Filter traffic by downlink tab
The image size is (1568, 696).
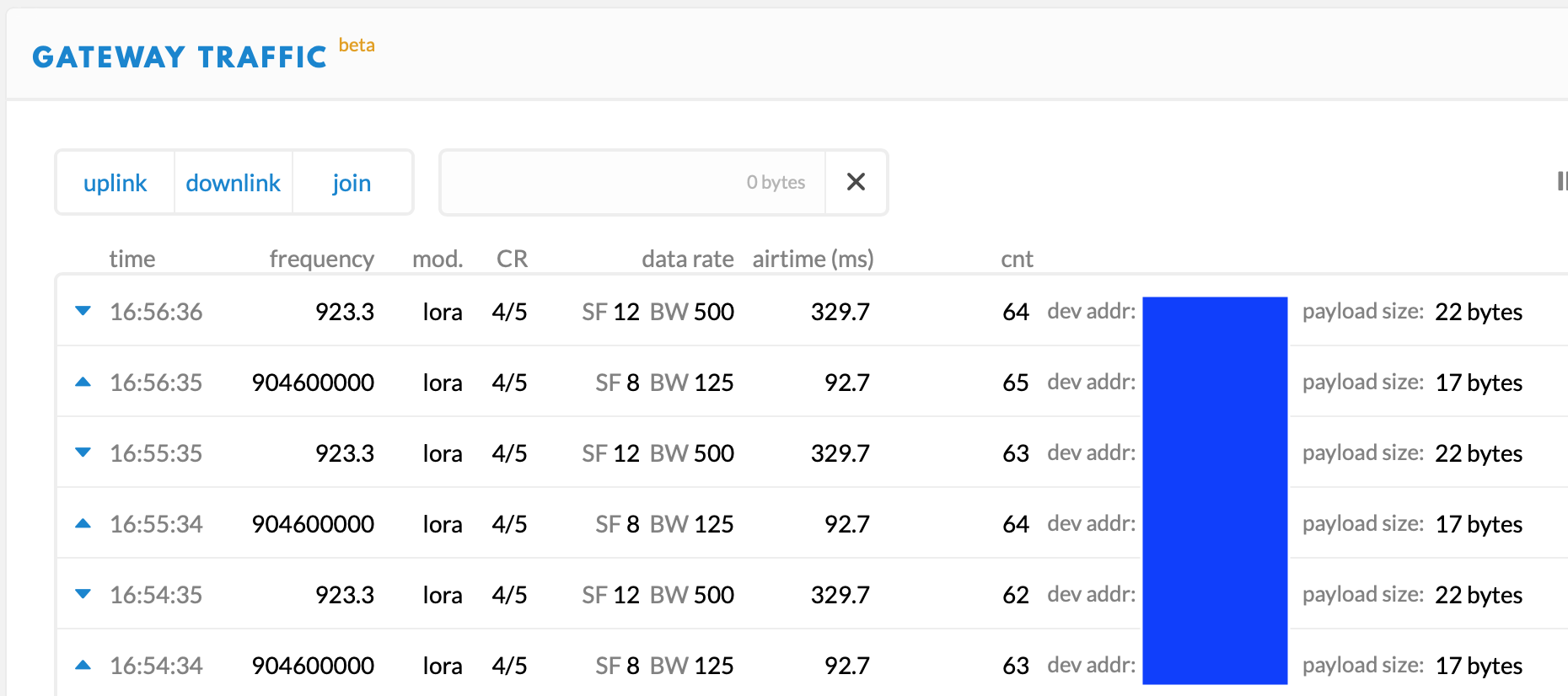pos(234,183)
